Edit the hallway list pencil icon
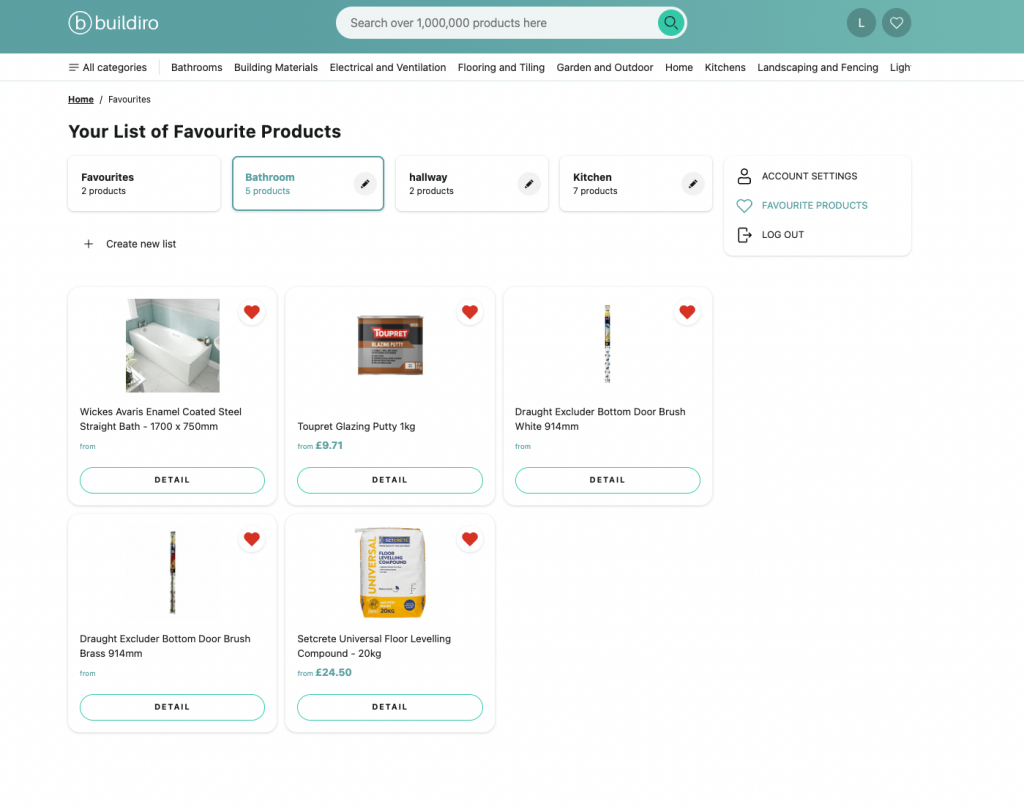 [x=529, y=183]
